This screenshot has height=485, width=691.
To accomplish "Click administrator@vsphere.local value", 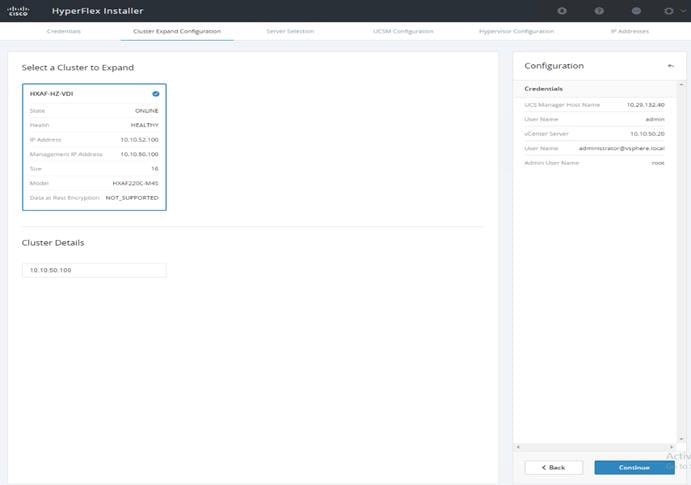I will [622, 148].
